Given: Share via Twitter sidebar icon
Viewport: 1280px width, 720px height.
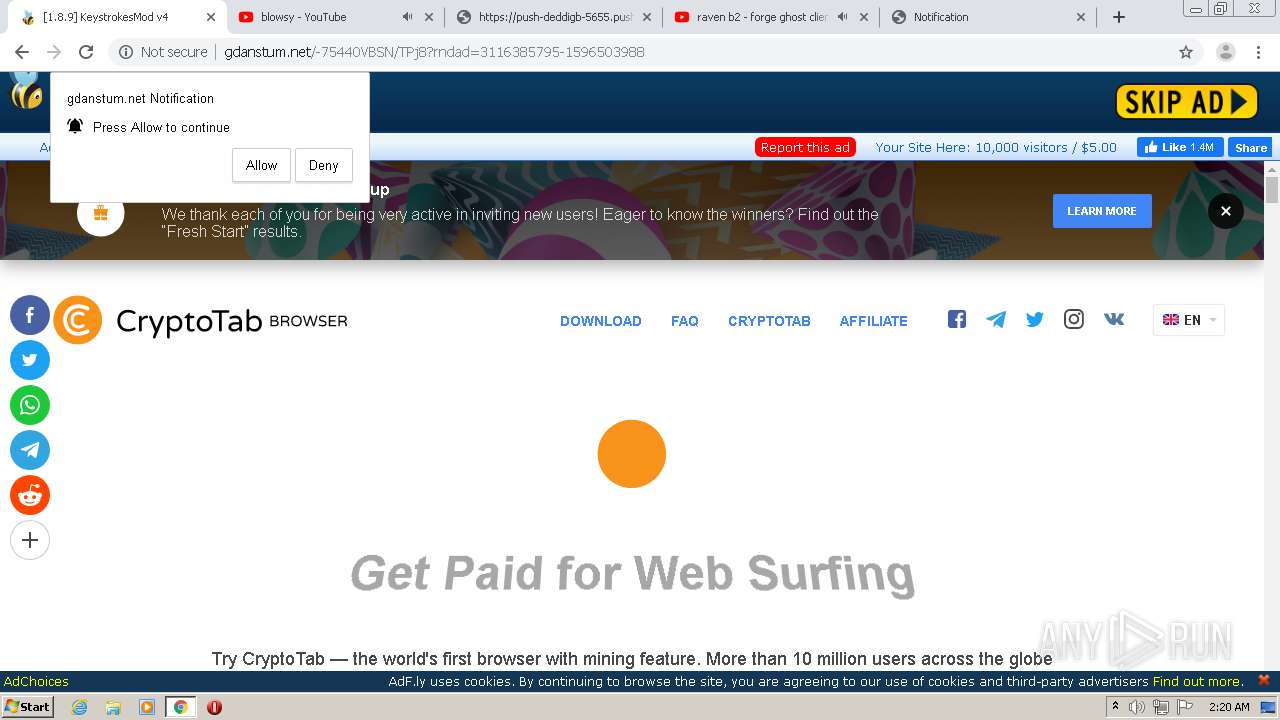Looking at the screenshot, I should [30, 360].
